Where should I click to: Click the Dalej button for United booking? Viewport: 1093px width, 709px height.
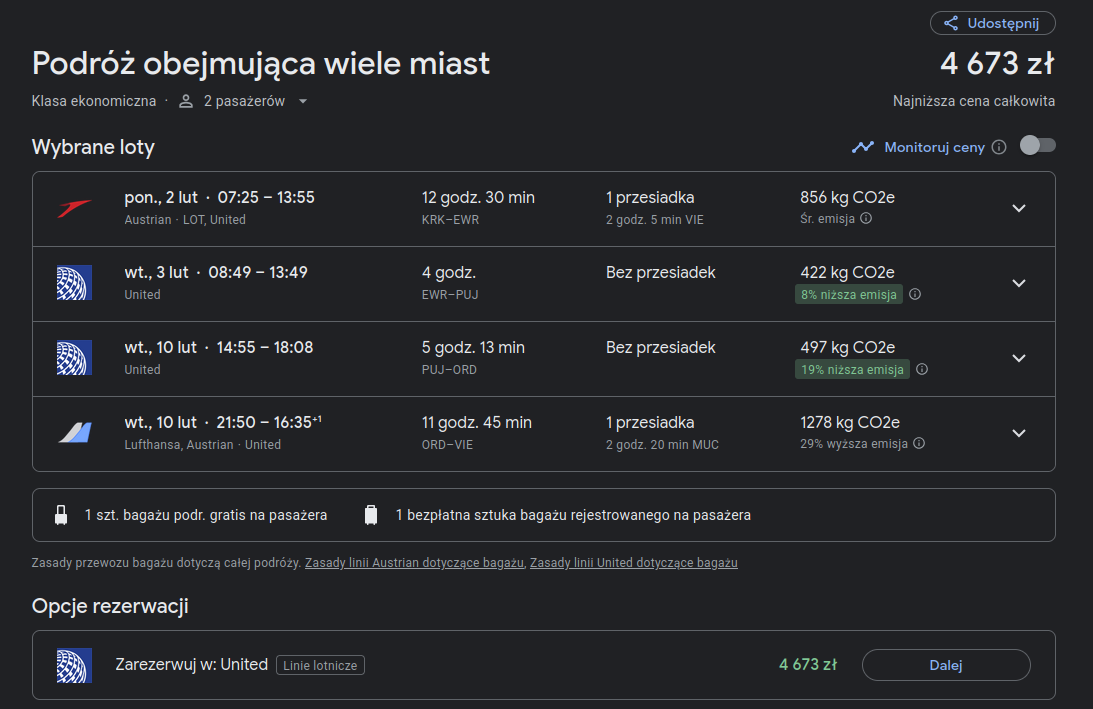(x=946, y=665)
